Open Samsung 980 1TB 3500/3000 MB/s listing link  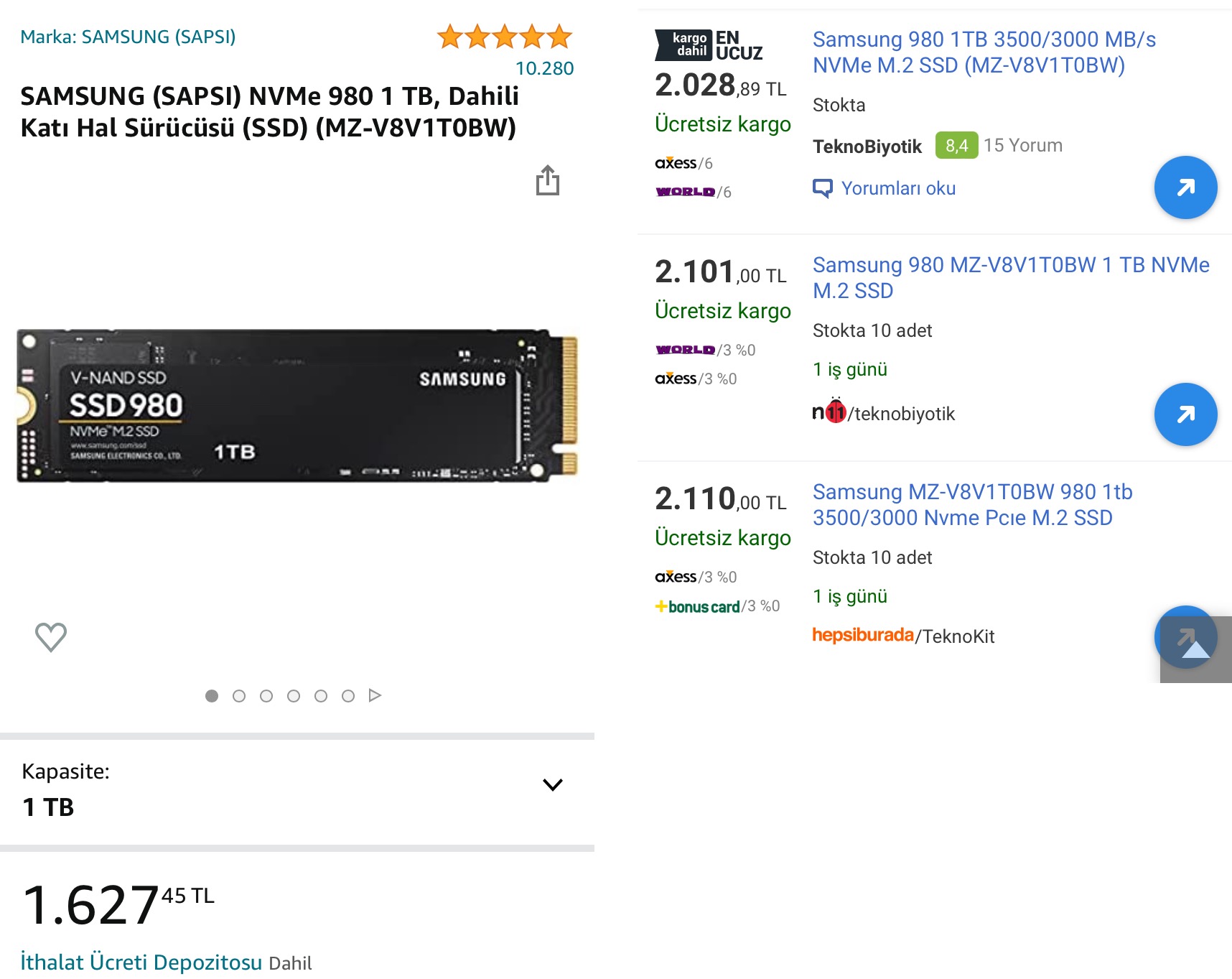[984, 52]
